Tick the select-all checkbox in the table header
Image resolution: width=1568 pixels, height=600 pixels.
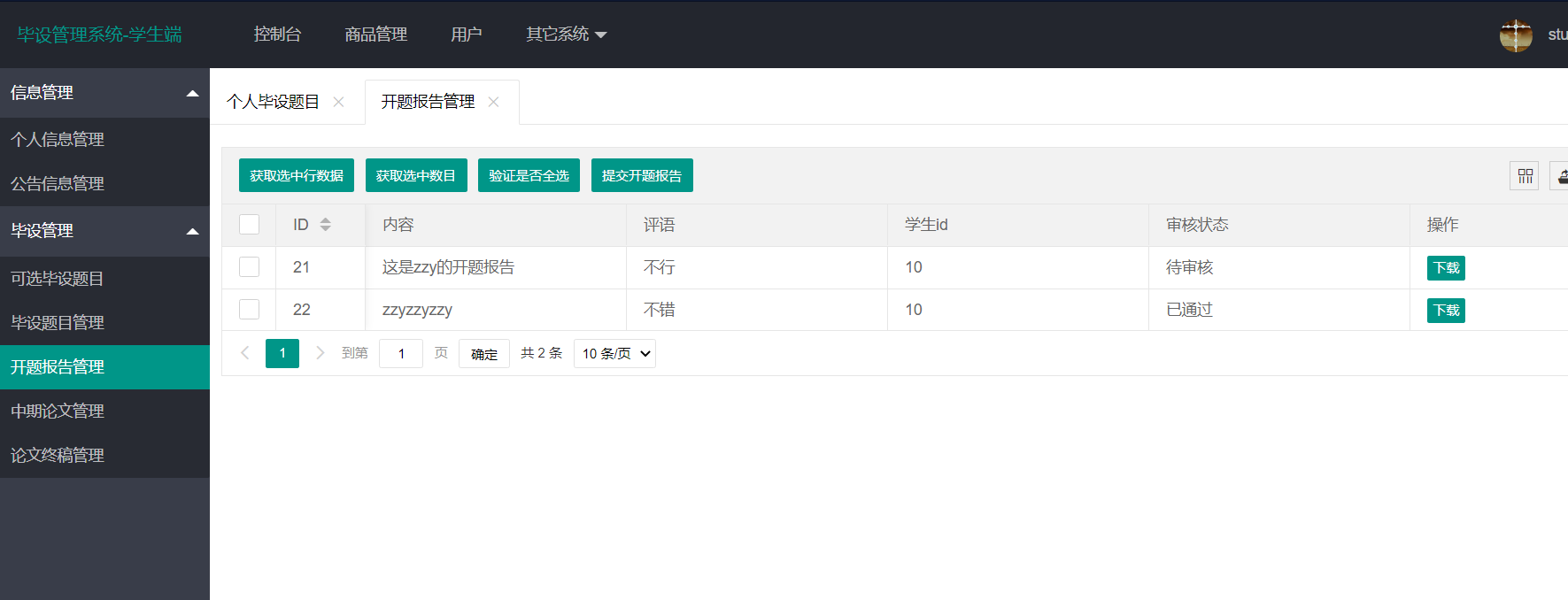[x=250, y=225]
